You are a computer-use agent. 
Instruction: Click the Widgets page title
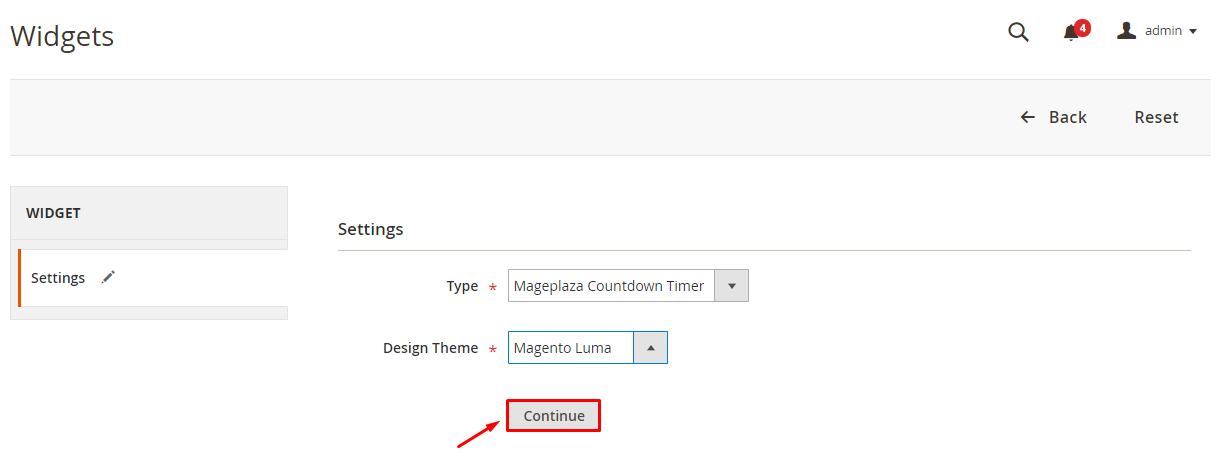pos(62,37)
